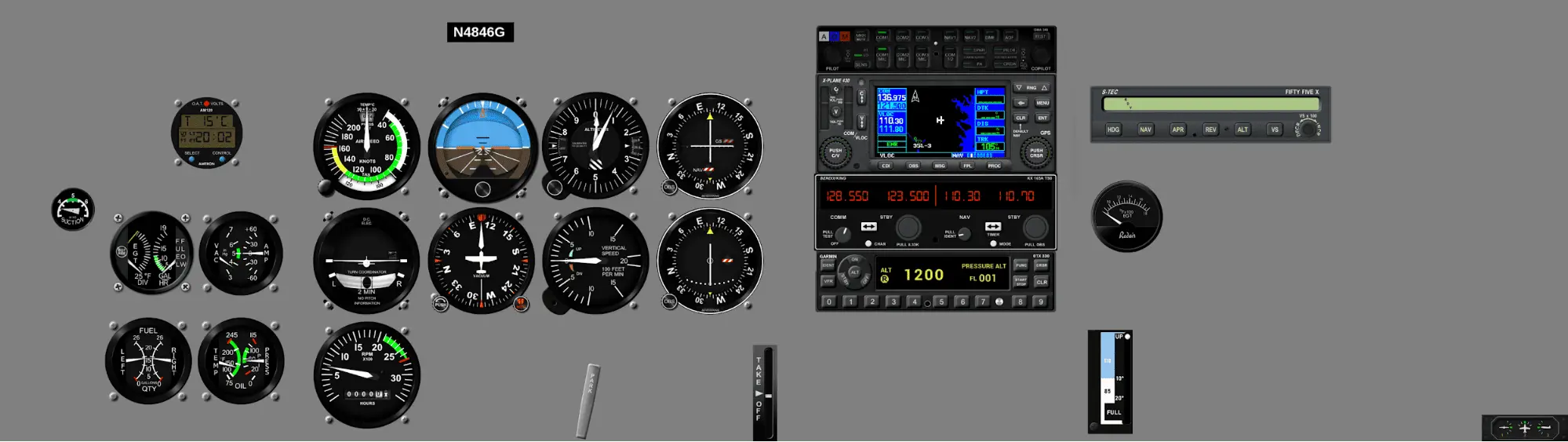The width and height of the screenshot is (1568, 442).
Task: Flip VLOC frequency with the V flip-flop button
Action: tap(862, 122)
